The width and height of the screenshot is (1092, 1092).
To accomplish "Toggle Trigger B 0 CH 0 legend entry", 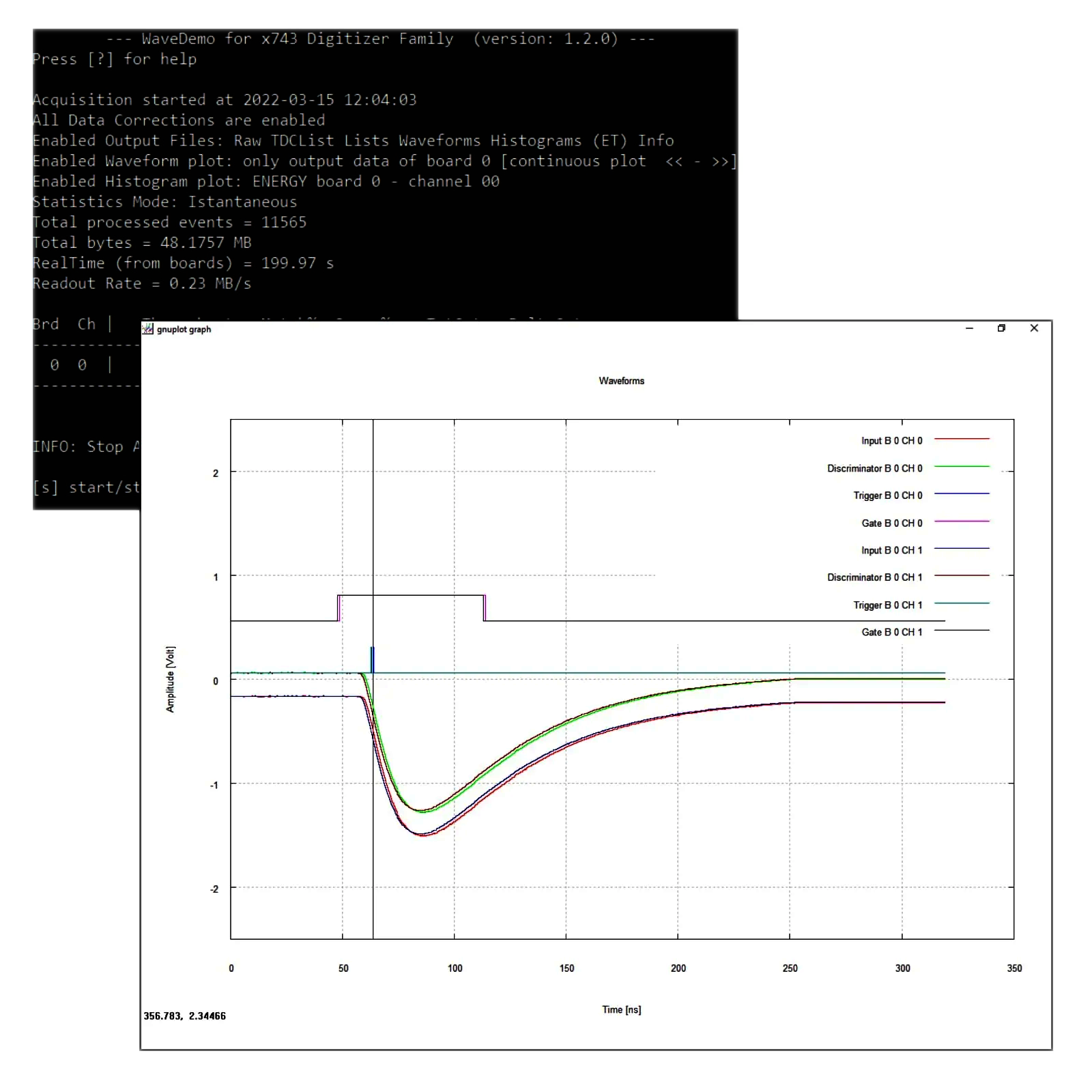I will click(x=887, y=495).
